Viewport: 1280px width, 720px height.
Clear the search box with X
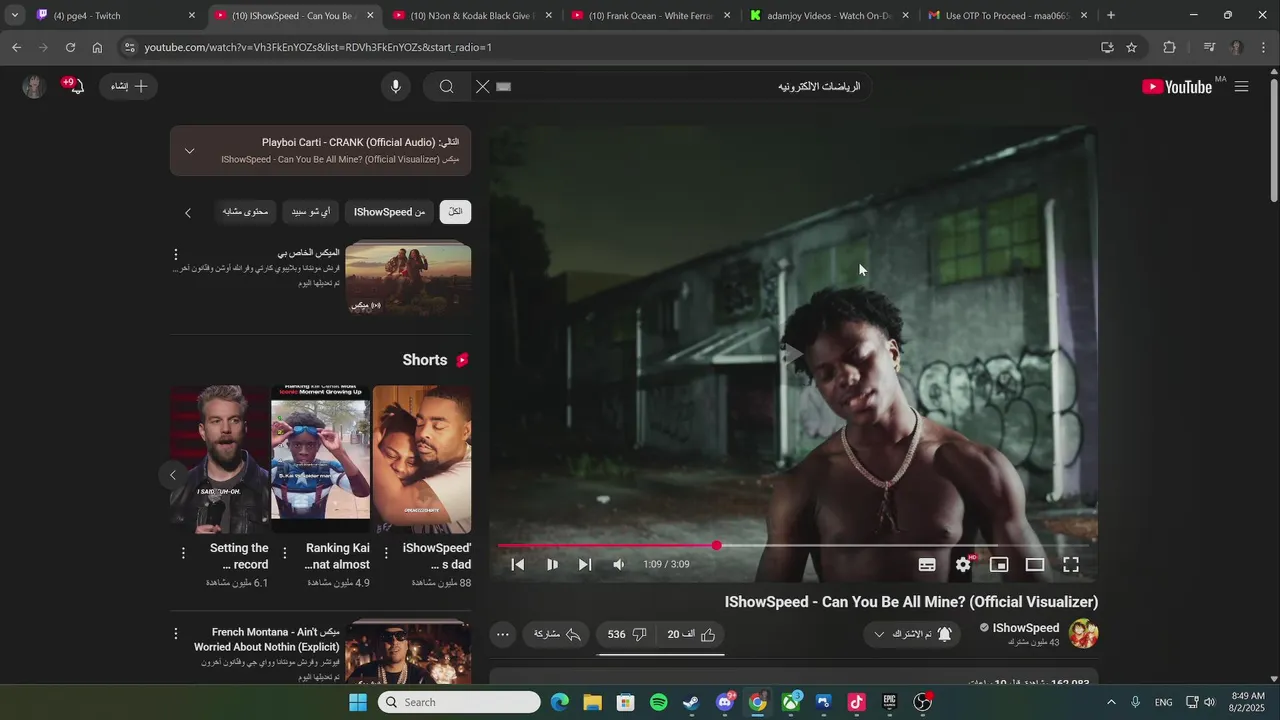click(x=482, y=87)
